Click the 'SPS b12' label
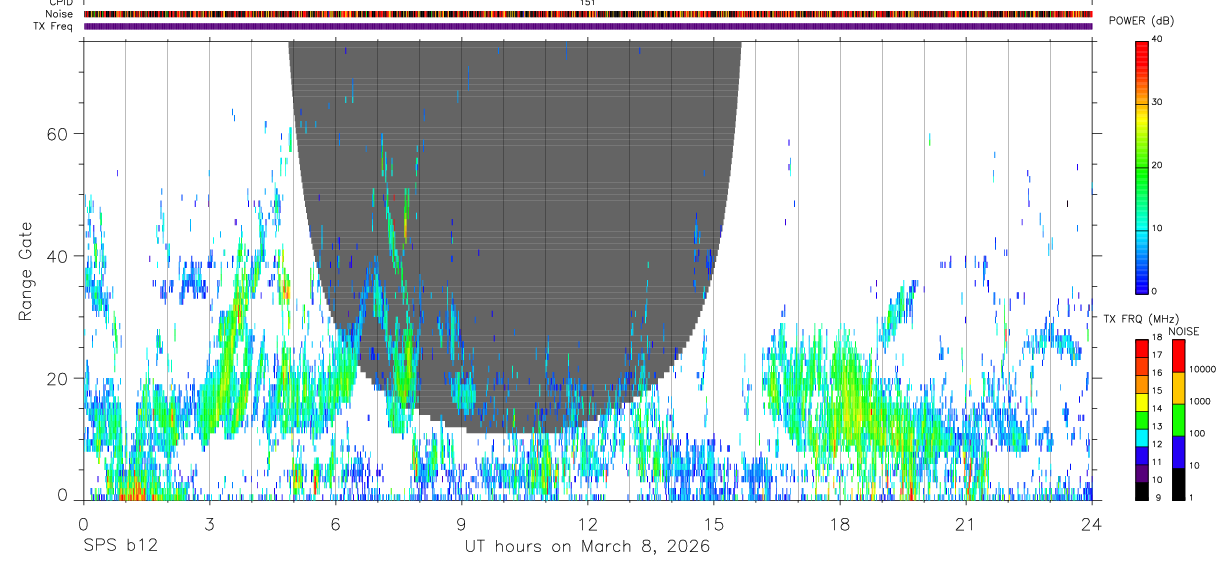Screen dimensions: 1228x567 120,547
